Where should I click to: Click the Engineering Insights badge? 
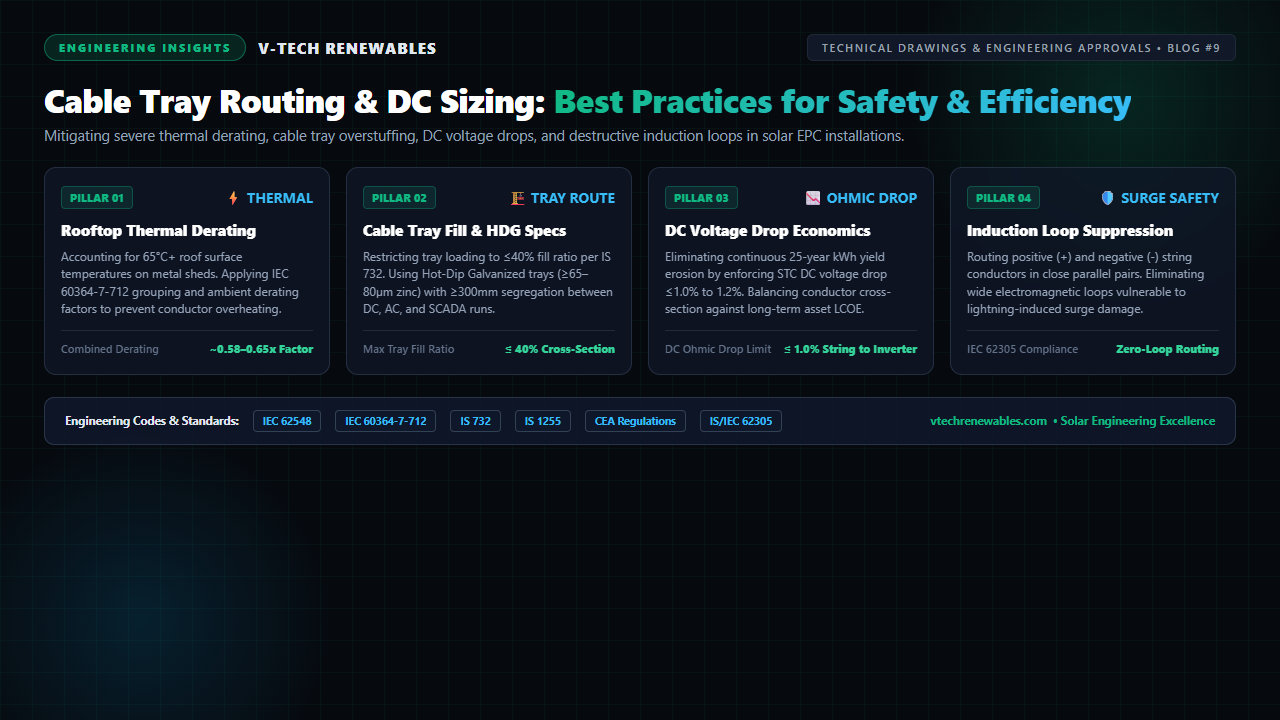coord(145,48)
